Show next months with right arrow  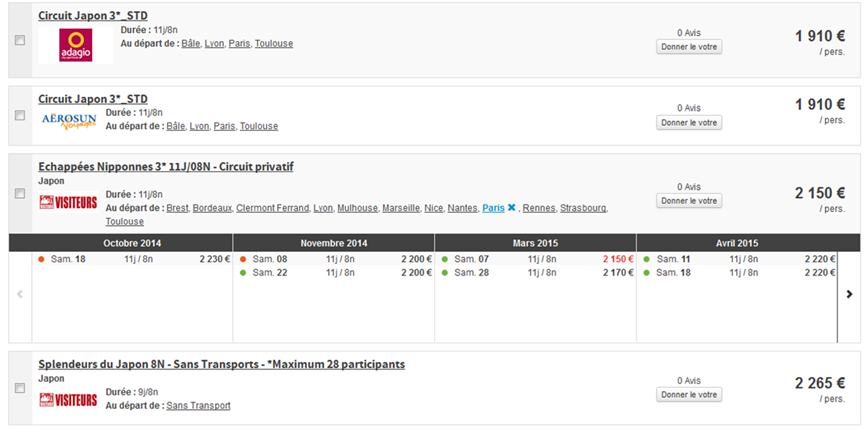coord(850,294)
